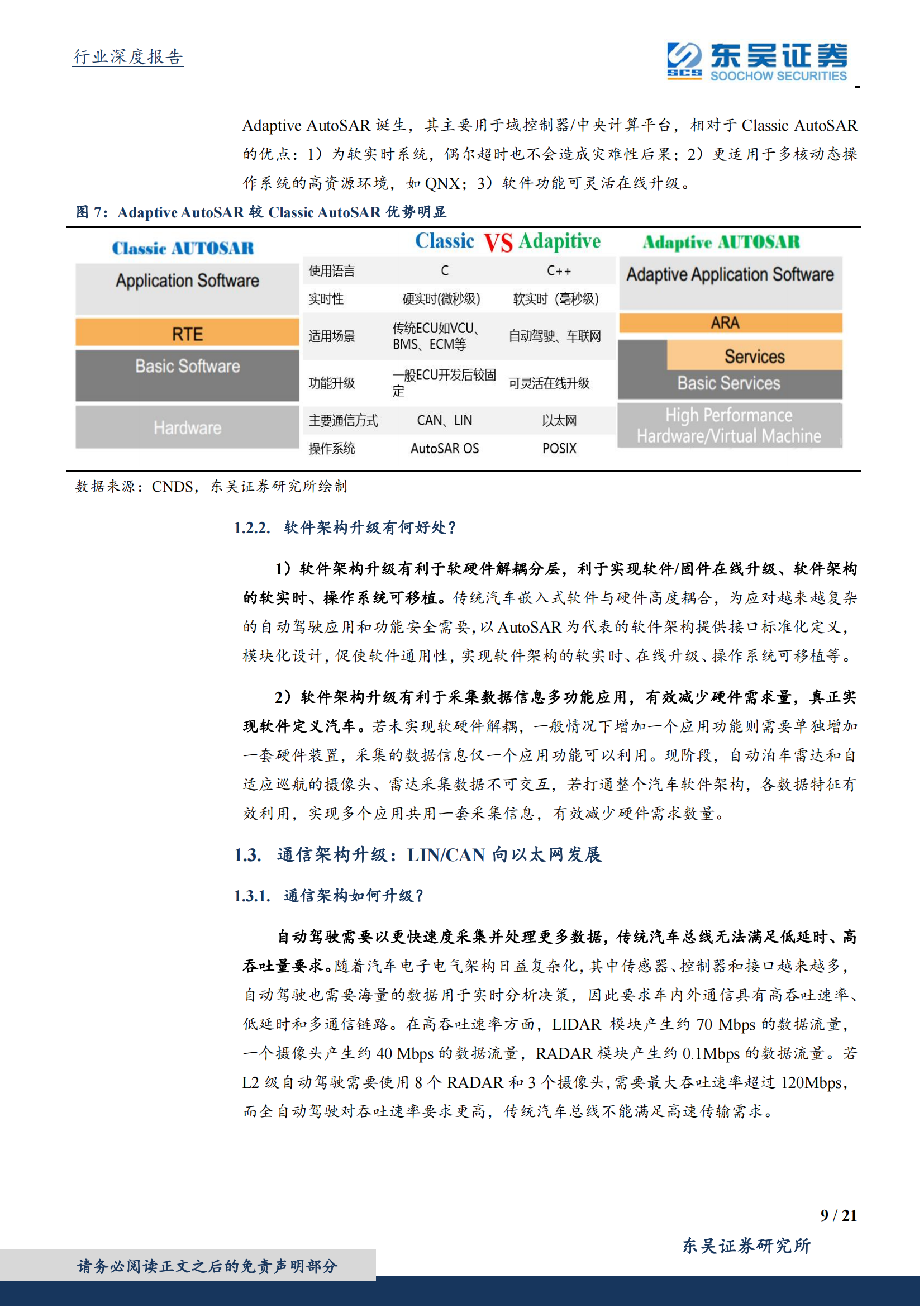Click the 可灵活在线升级 cell

pos(550,383)
